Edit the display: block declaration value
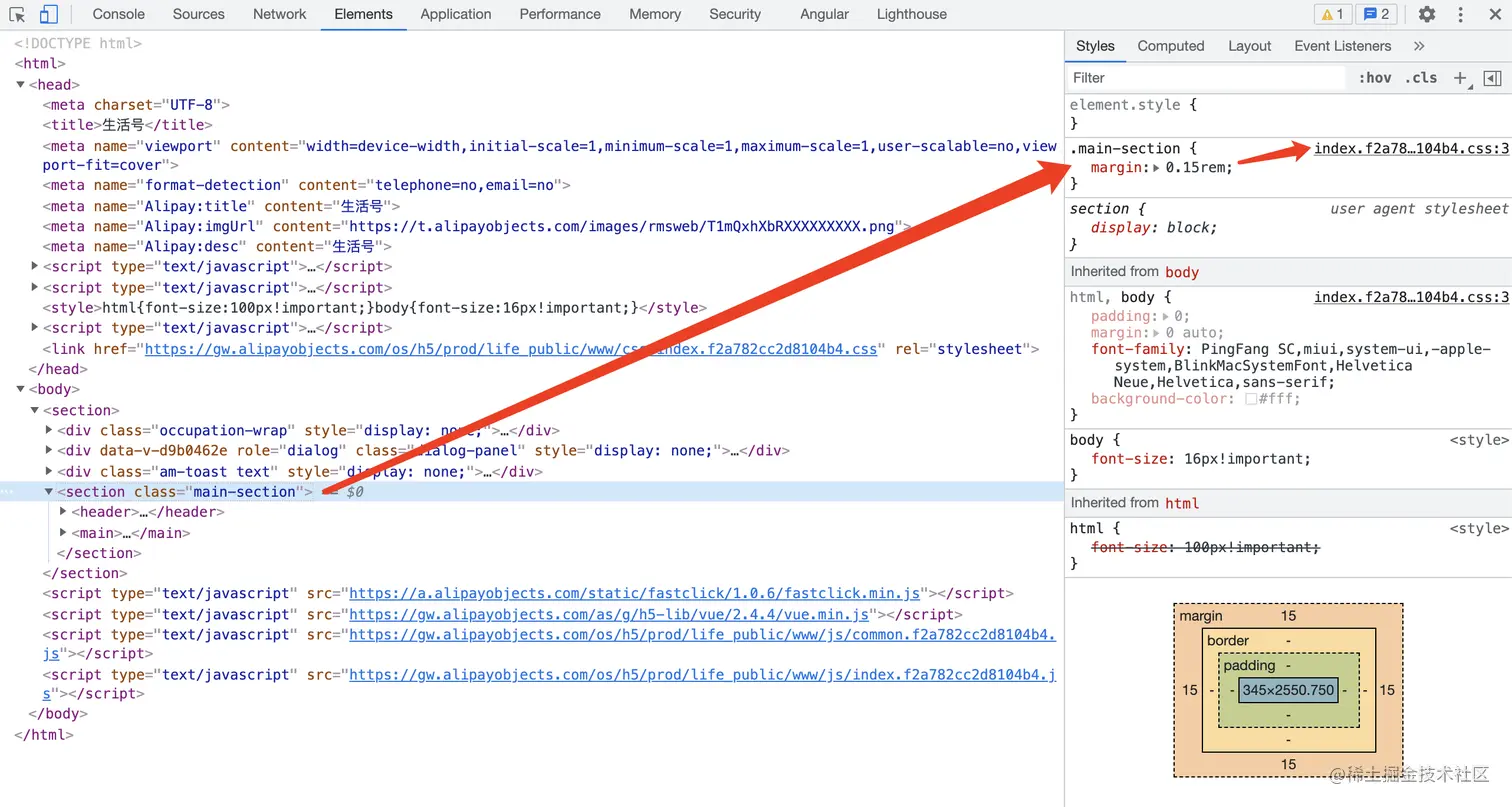The height and width of the screenshot is (807, 1512). click(1188, 228)
